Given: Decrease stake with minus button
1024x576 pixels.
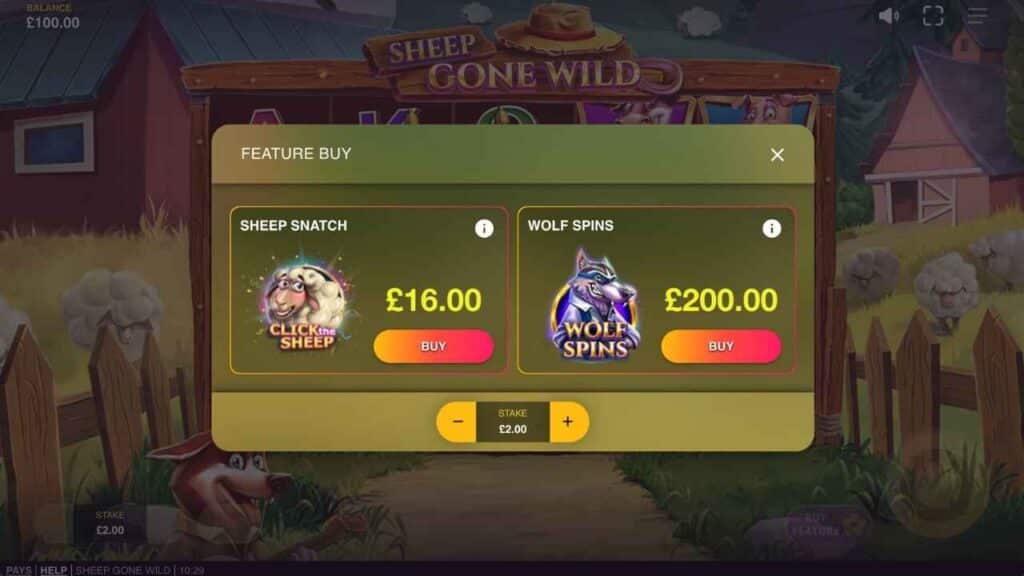Looking at the screenshot, I should coord(457,422).
